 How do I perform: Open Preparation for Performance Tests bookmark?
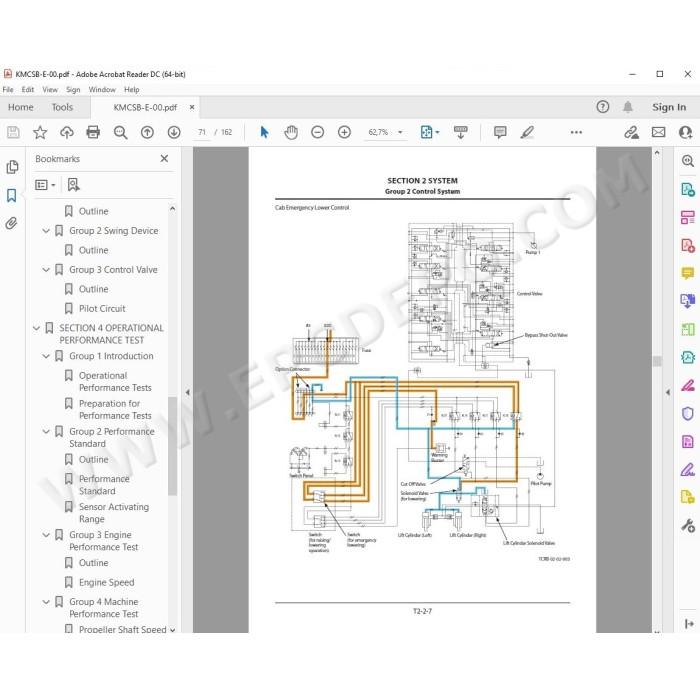point(115,409)
